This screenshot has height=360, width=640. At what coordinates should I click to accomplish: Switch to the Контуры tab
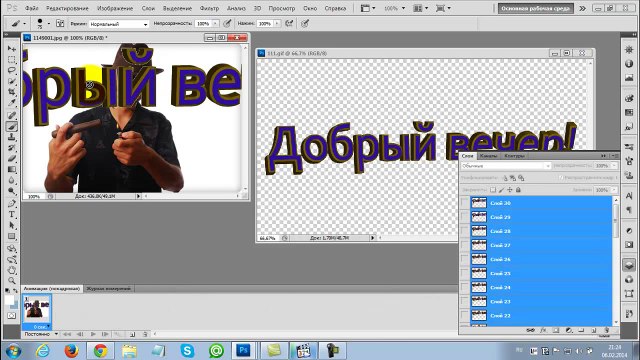pyautogui.click(x=514, y=156)
